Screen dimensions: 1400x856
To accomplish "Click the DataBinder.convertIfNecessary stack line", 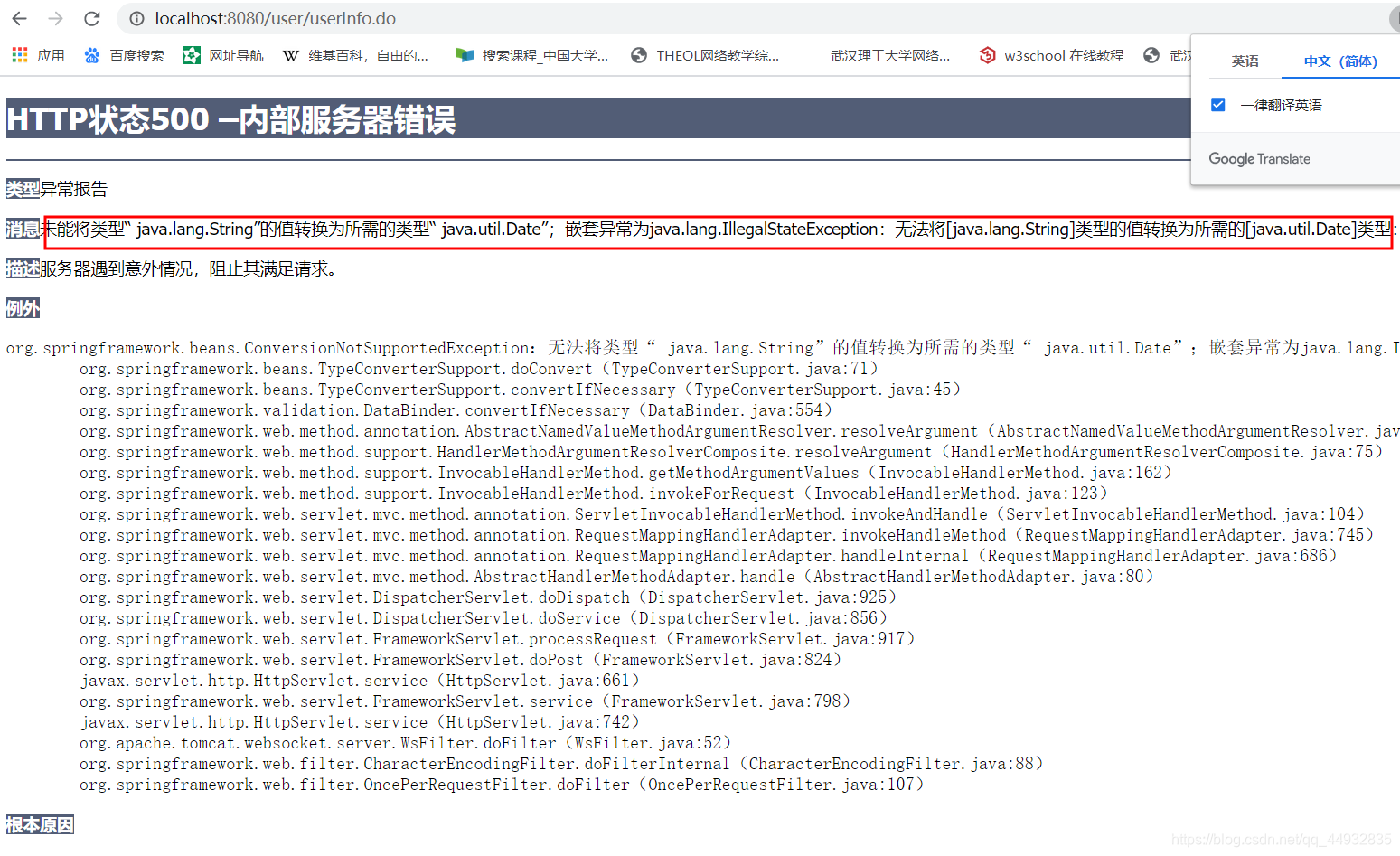I will pyautogui.click(x=456, y=410).
